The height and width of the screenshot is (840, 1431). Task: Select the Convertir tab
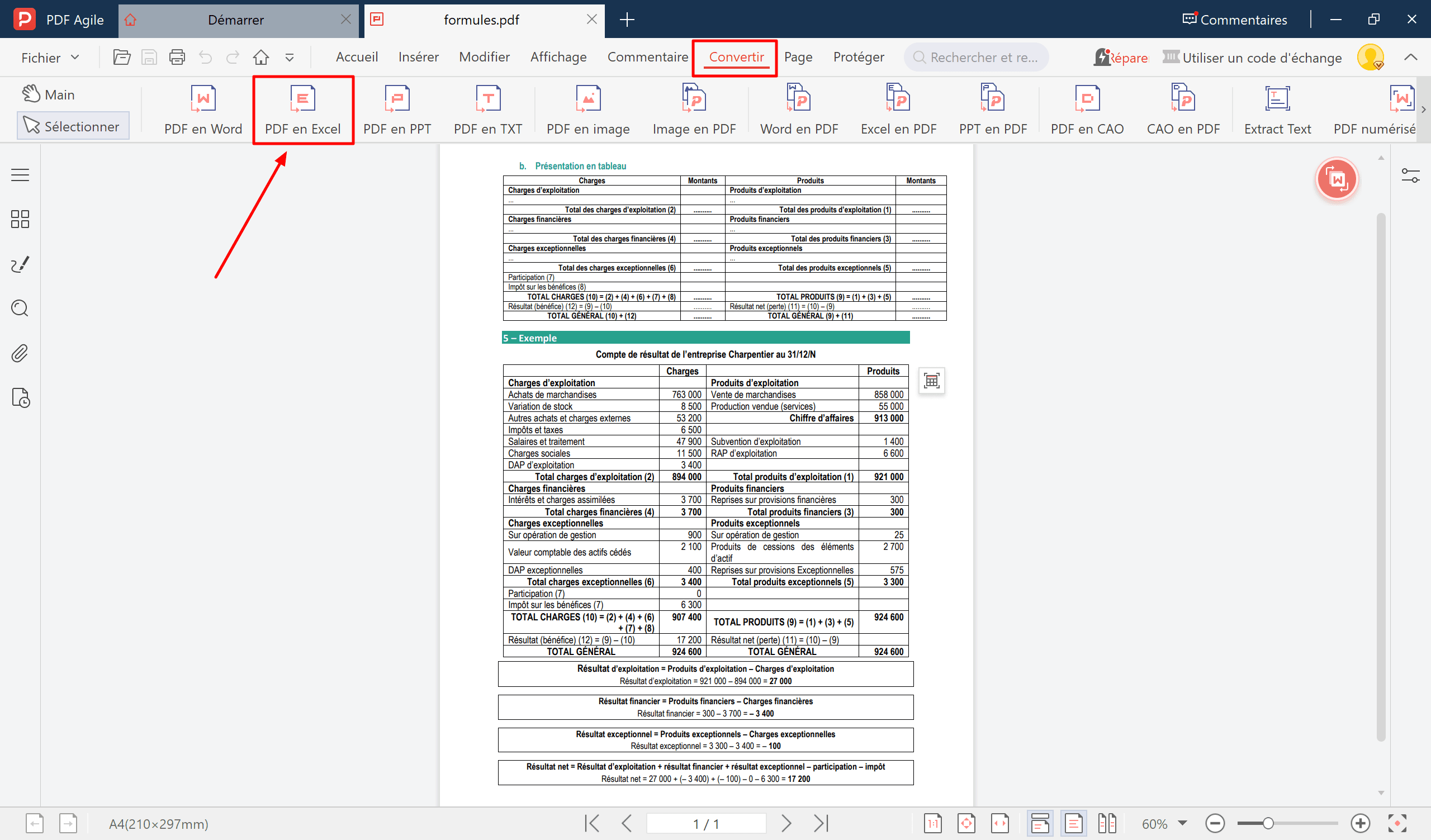[x=736, y=57]
